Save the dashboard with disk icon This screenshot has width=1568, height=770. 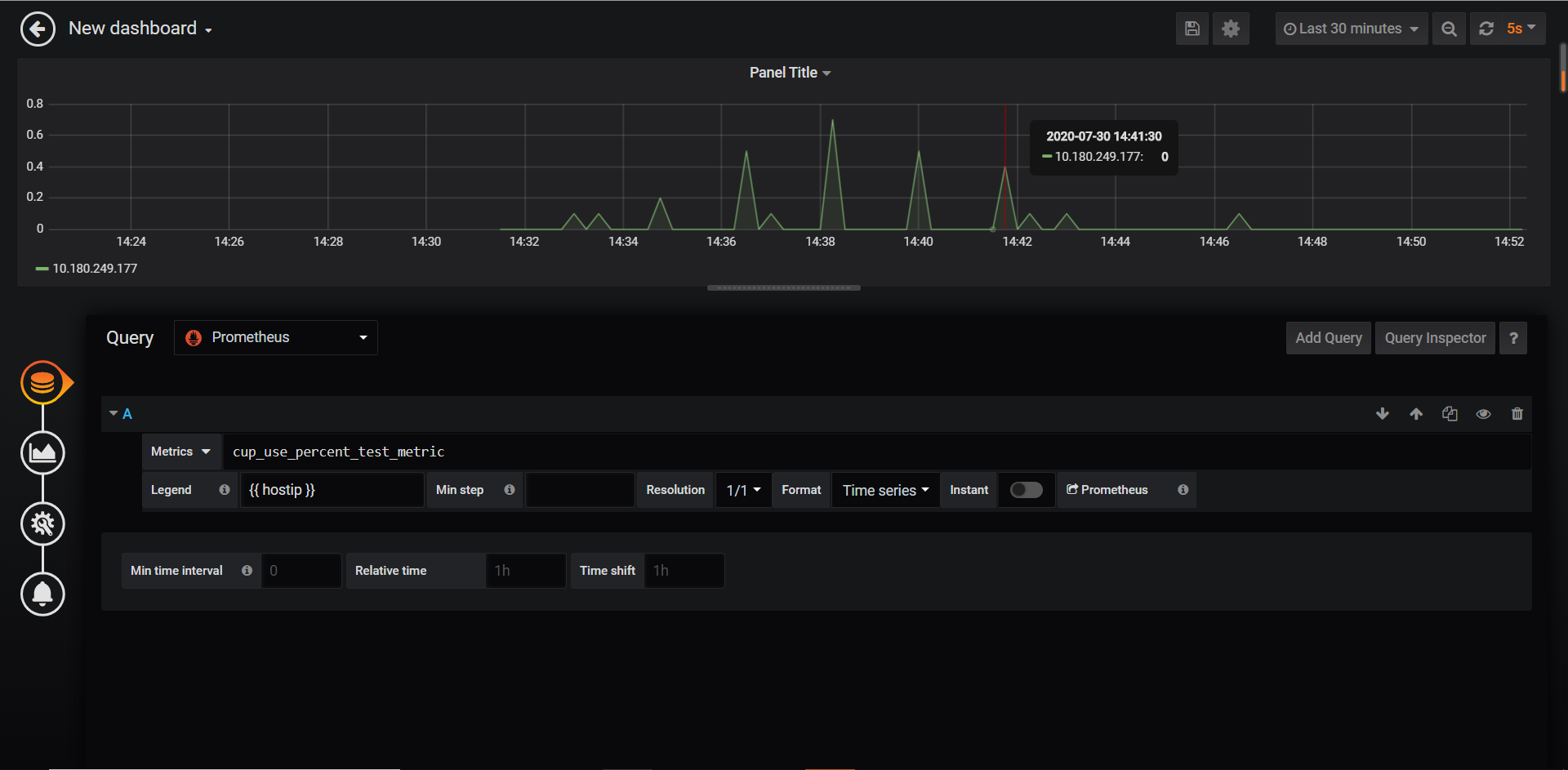tap(1192, 29)
